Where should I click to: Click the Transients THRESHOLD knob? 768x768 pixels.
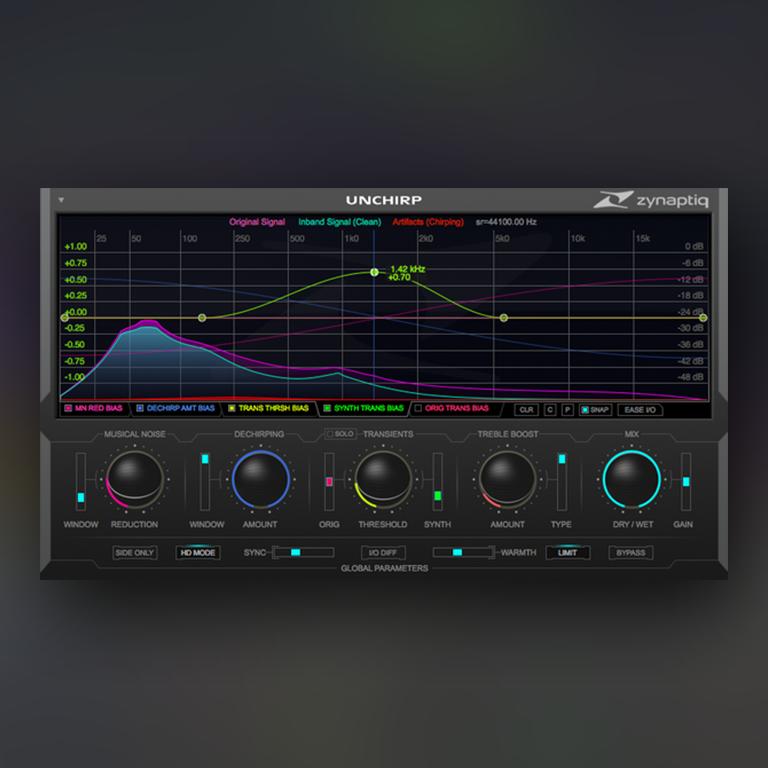click(x=383, y=479)
